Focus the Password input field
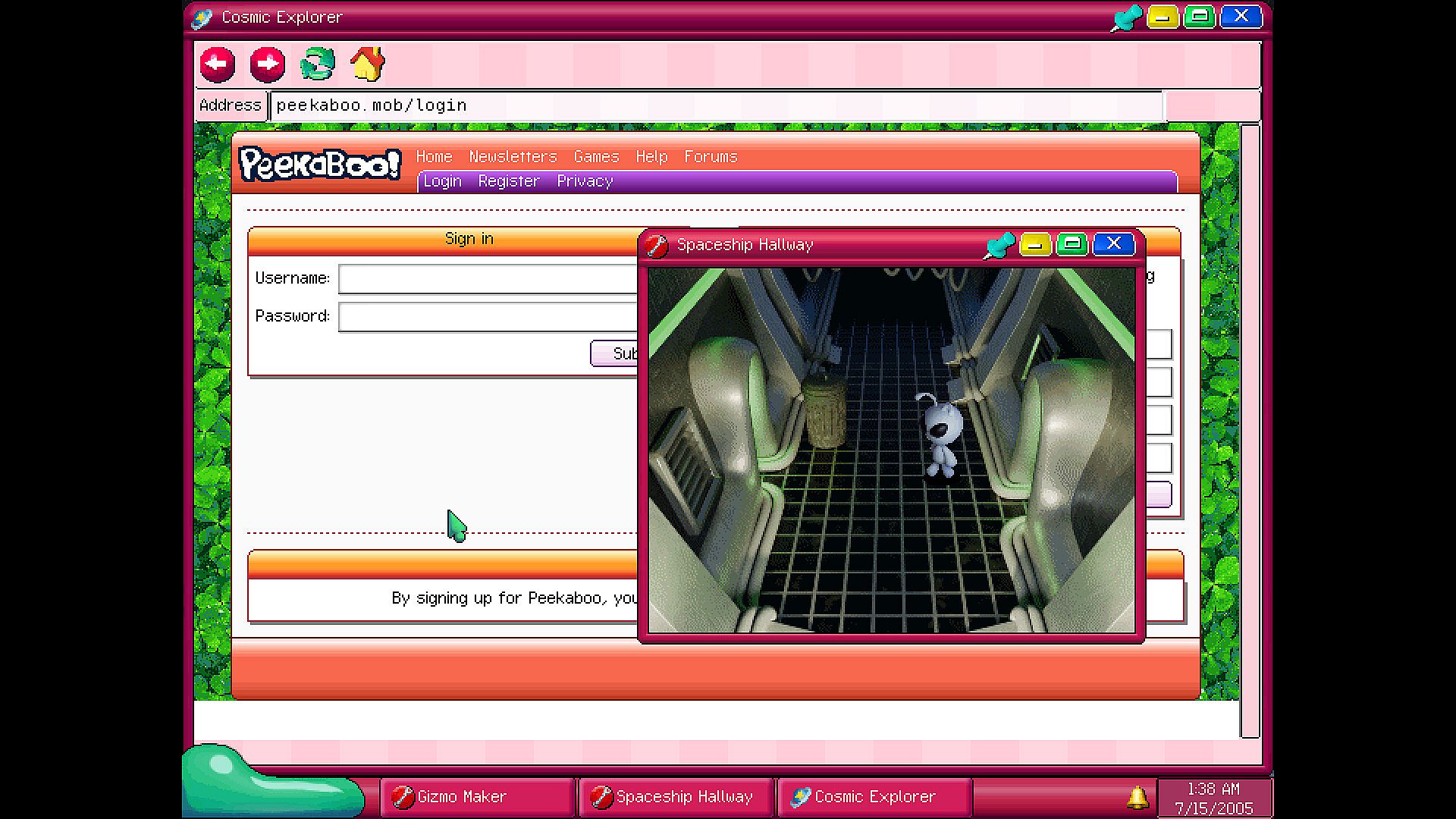Image resolution: width=1456 pixels, height=819 pixels. pos(489,317)
